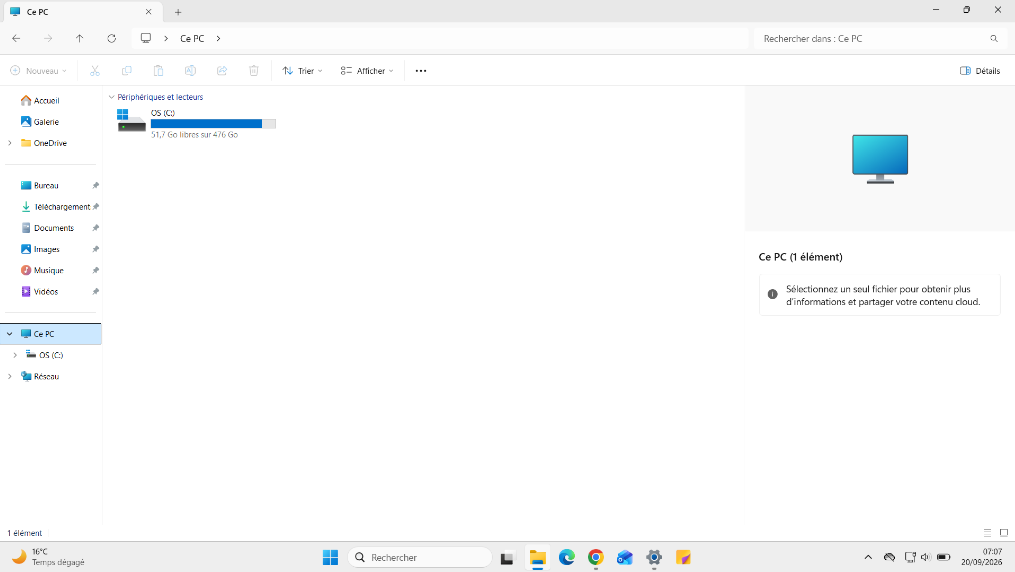Switch to details list view in status bar

tap(987, 533)
